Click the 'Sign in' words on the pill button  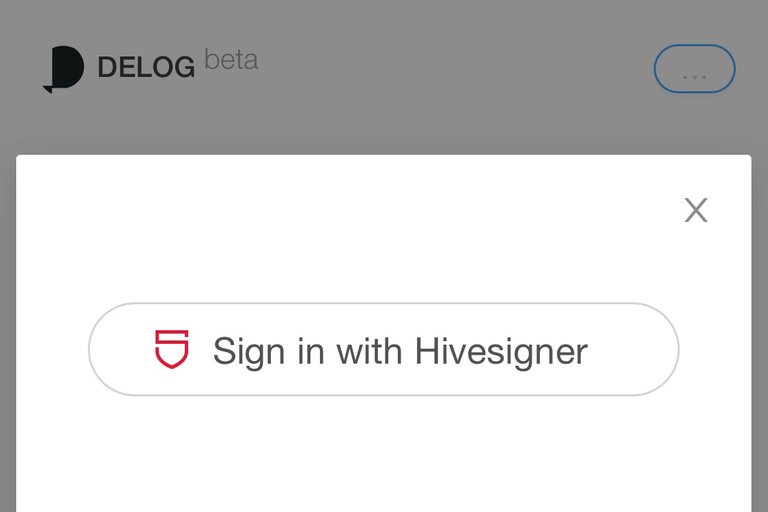pos(268,351)
